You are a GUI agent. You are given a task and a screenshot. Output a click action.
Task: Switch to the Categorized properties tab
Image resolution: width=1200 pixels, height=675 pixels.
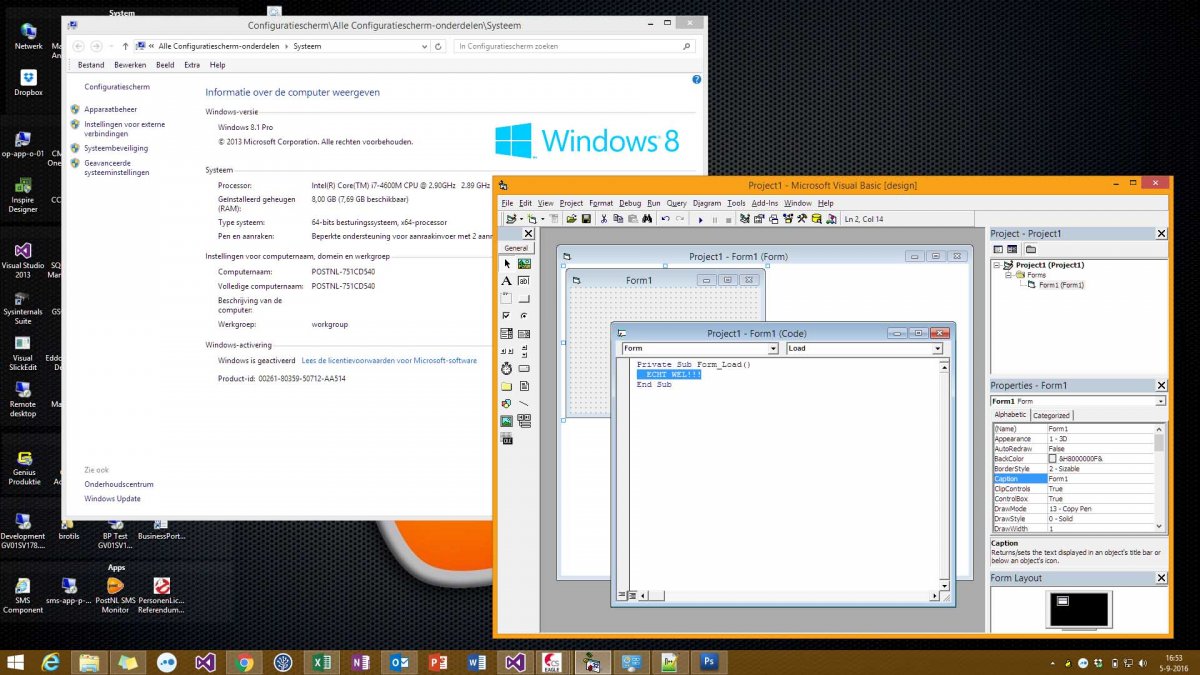(x=1051, y=415)
